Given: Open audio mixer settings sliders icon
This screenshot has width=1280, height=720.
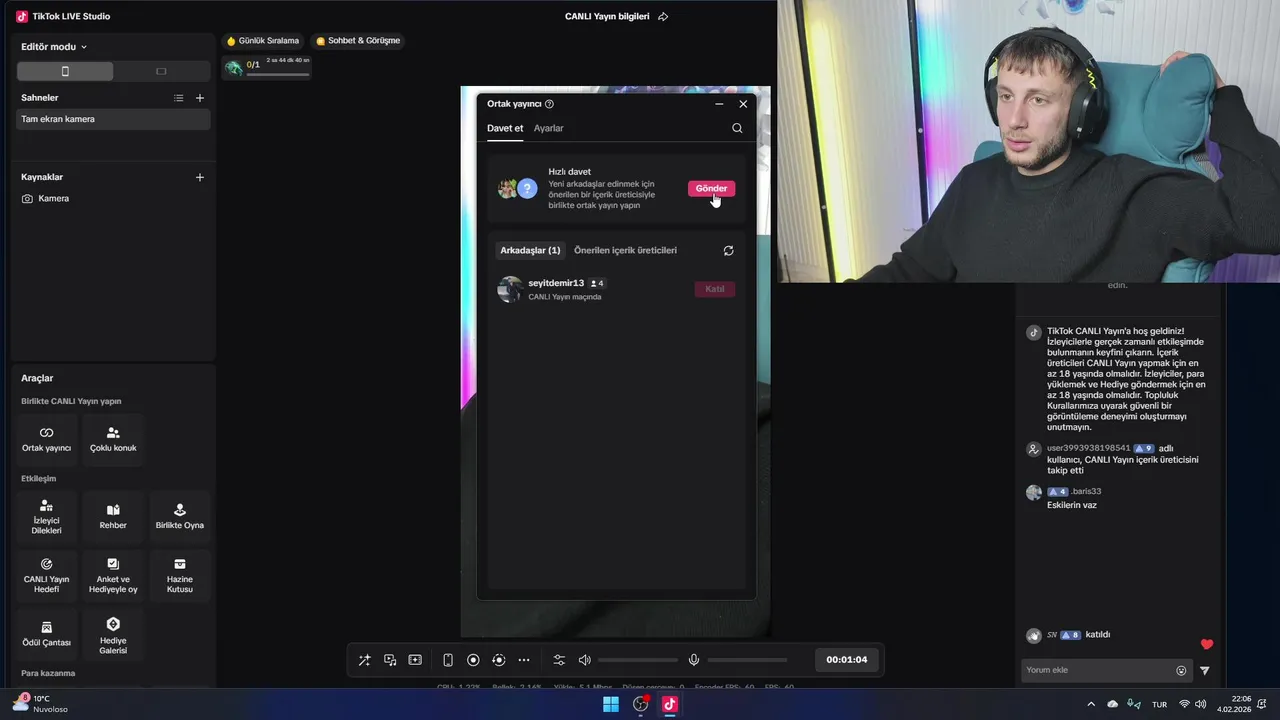Looking at the screenshot, I should (x=559, y=660).
